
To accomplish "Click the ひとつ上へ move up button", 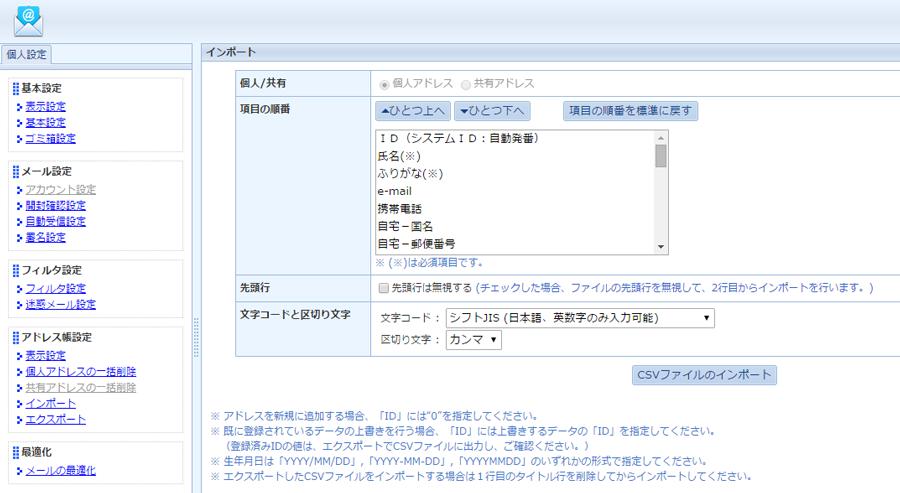I will pyautogui.click(x=412, y=111).
